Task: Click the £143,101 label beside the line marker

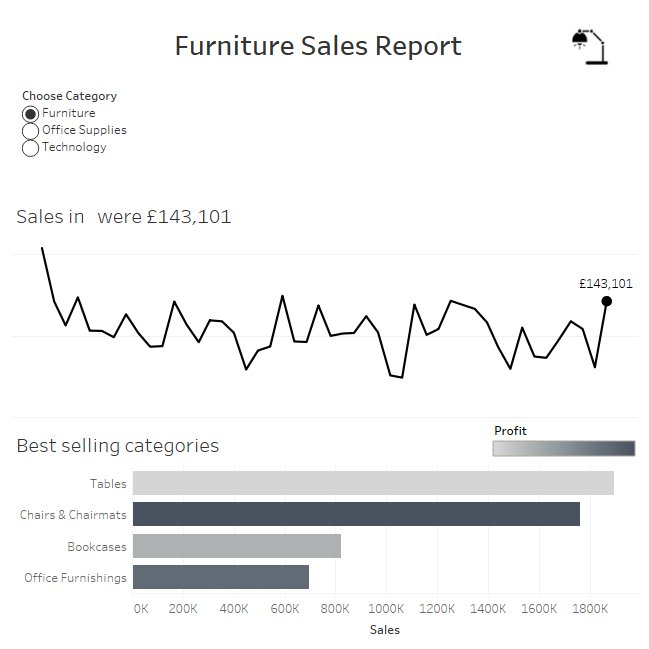Action: pyautogui.click(x=606, y=284)
